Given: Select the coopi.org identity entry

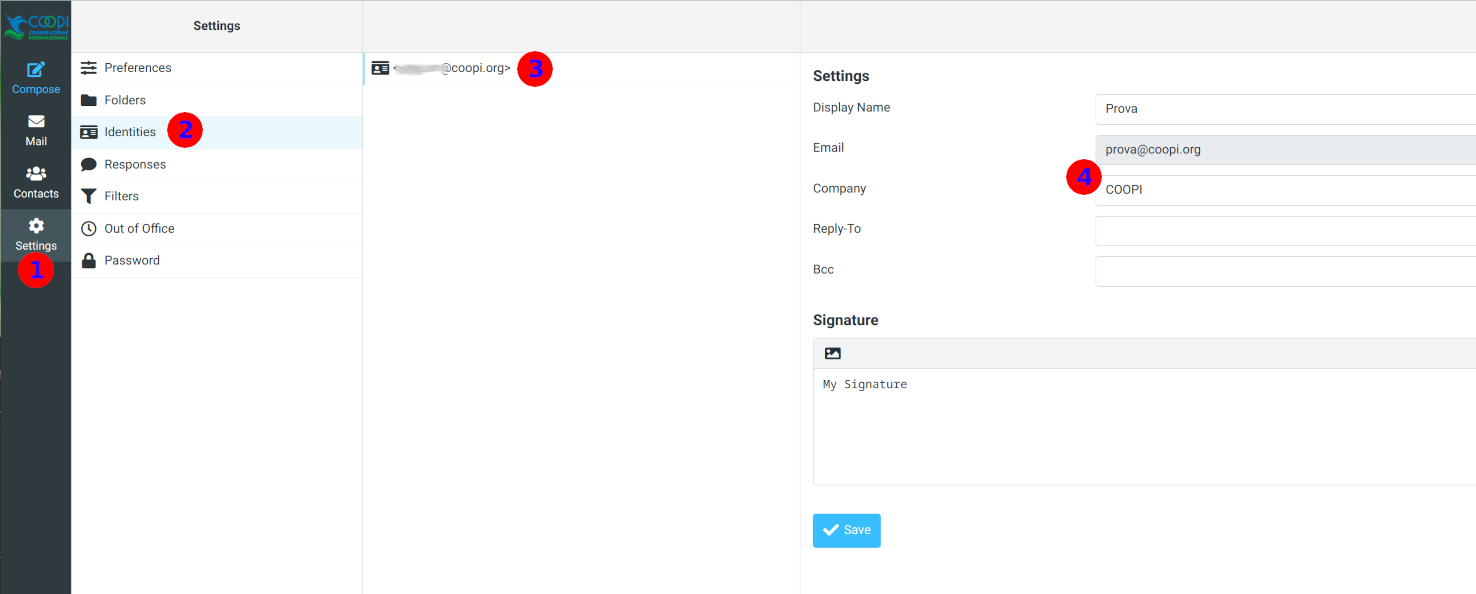Looking at the screenshot, I should click(x=452, y=68).
